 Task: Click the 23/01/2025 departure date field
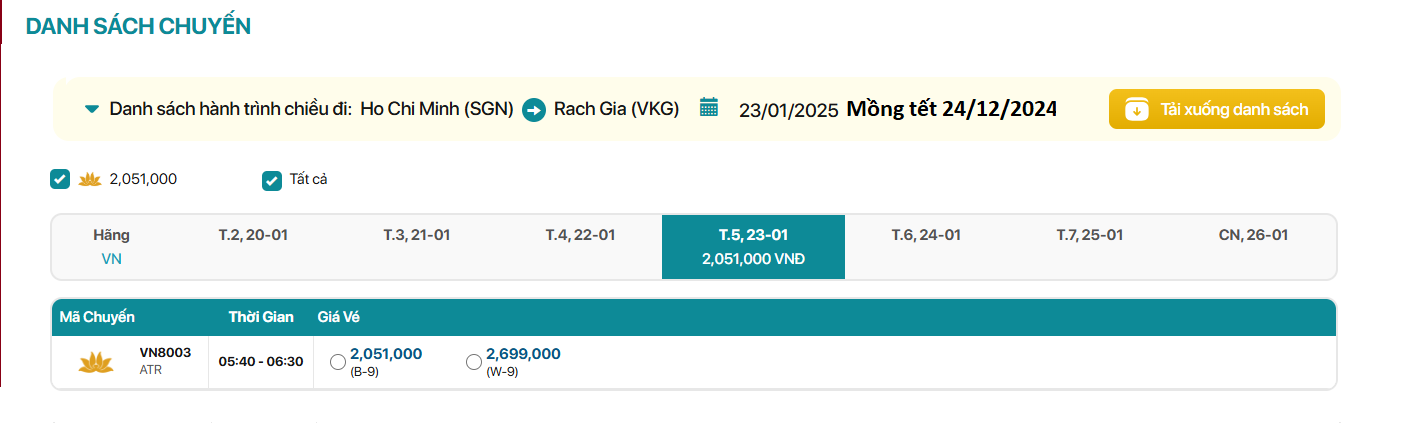pos(788,110)
